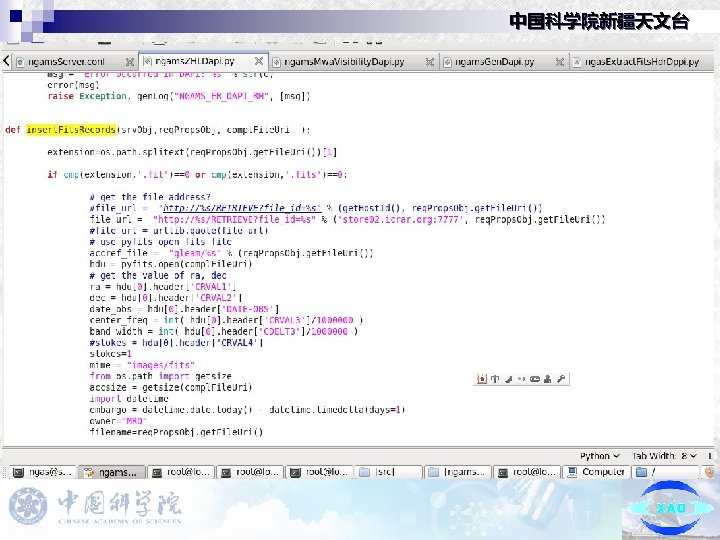Viewport: 720px width, 540px height.
Task: Click 'from os.path import getsize' line
Action: (160, 376)
